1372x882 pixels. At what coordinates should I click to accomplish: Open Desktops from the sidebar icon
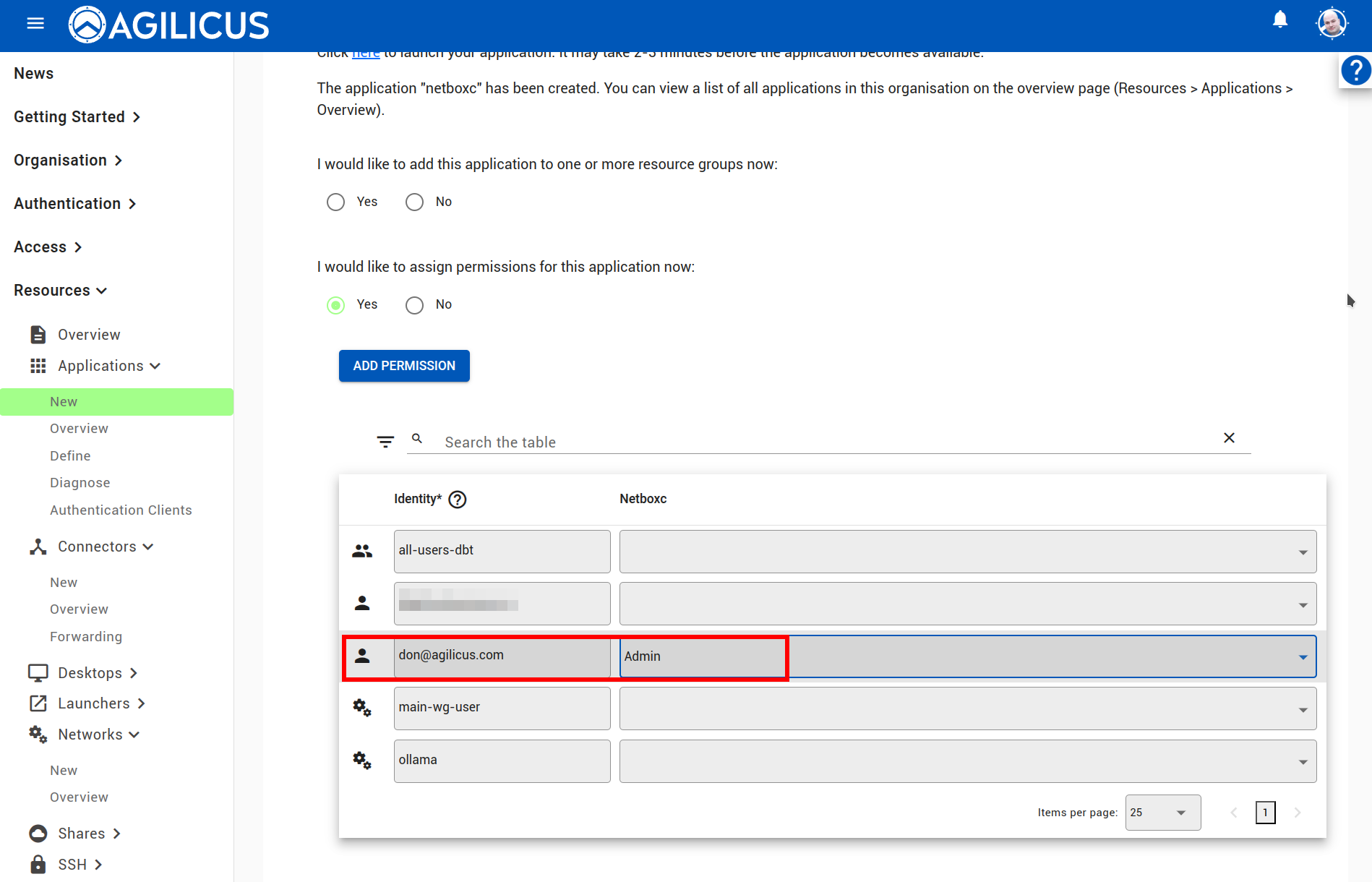(x=38, y=672)
